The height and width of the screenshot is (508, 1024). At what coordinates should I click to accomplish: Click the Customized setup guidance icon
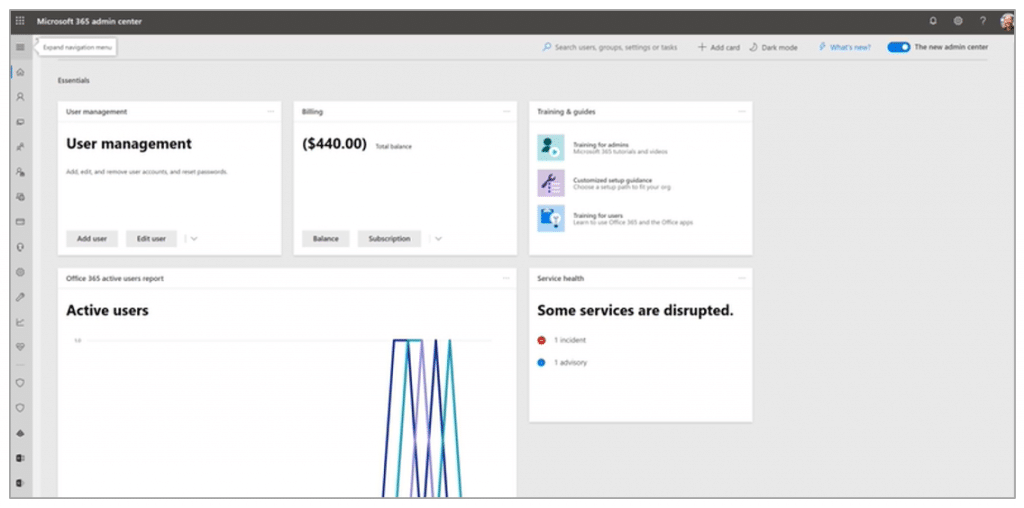551,183
